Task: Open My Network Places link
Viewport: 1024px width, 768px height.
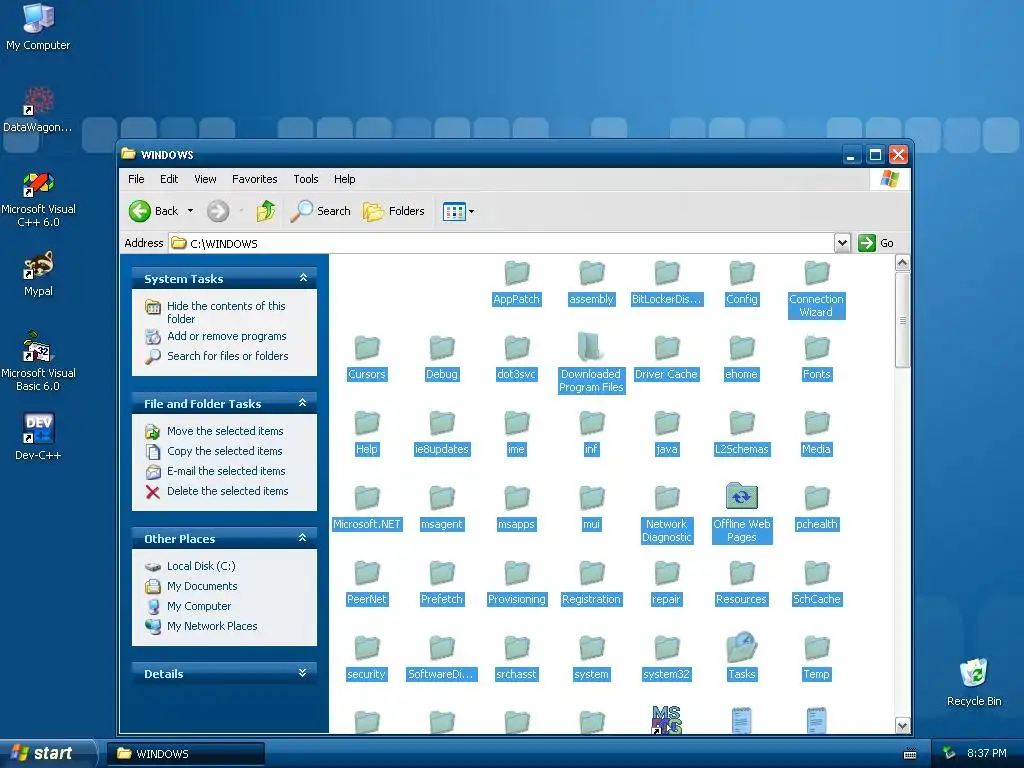Action: click(212, 626)
